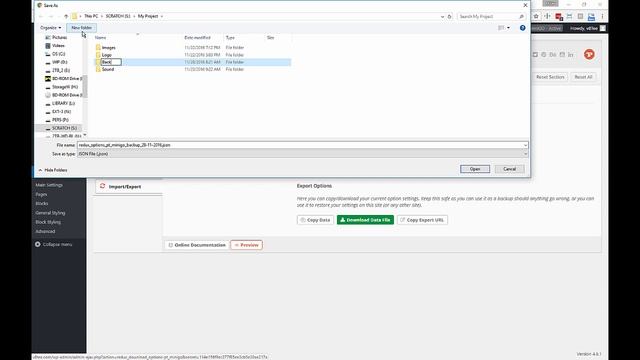
Task: Cancel the Save As dialog
Action: pos(509,169)
